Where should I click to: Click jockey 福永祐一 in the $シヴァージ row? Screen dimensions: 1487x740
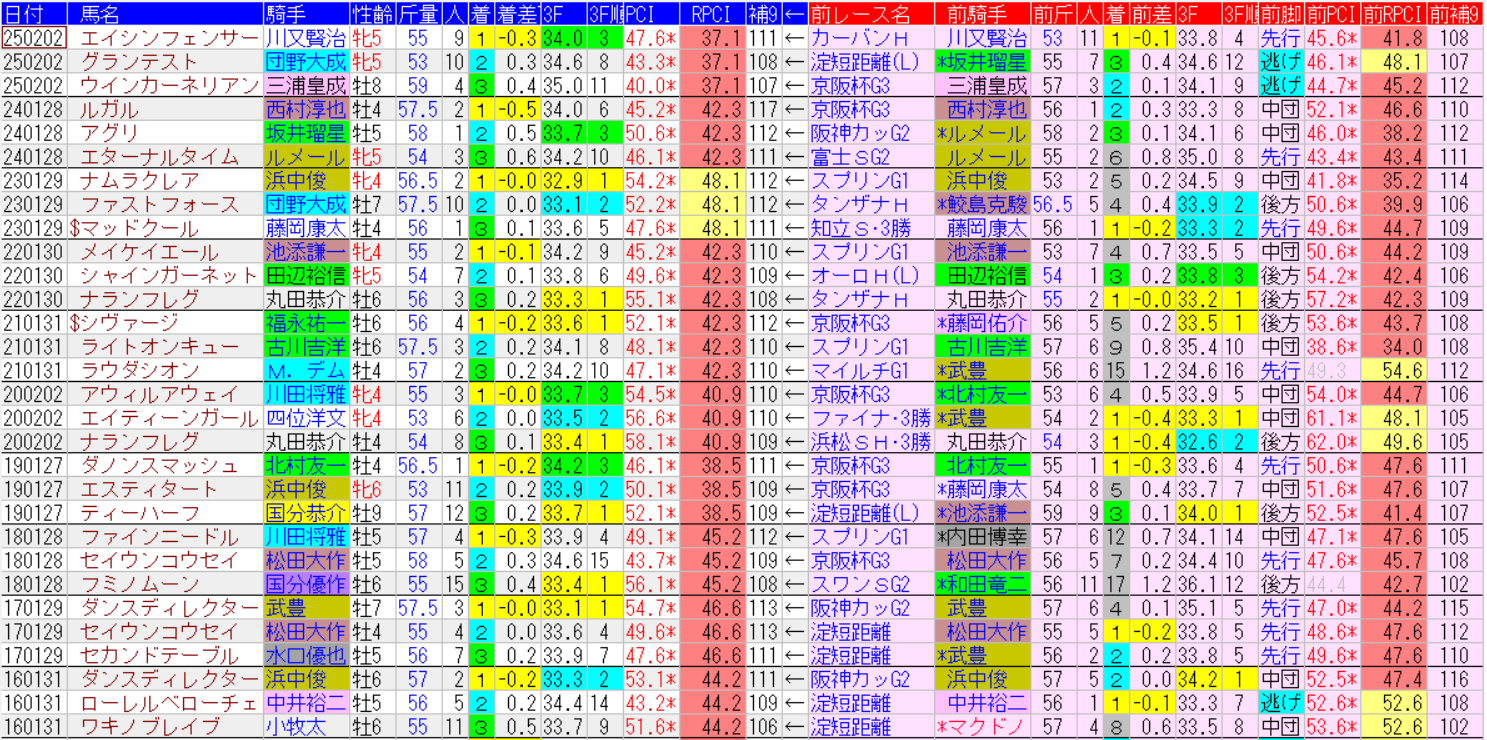305,323
